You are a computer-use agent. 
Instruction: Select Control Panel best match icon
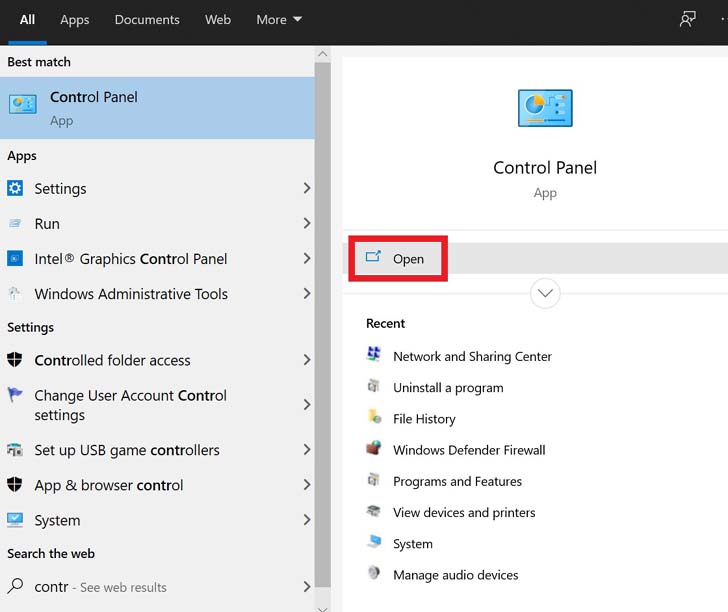(22, 104)
